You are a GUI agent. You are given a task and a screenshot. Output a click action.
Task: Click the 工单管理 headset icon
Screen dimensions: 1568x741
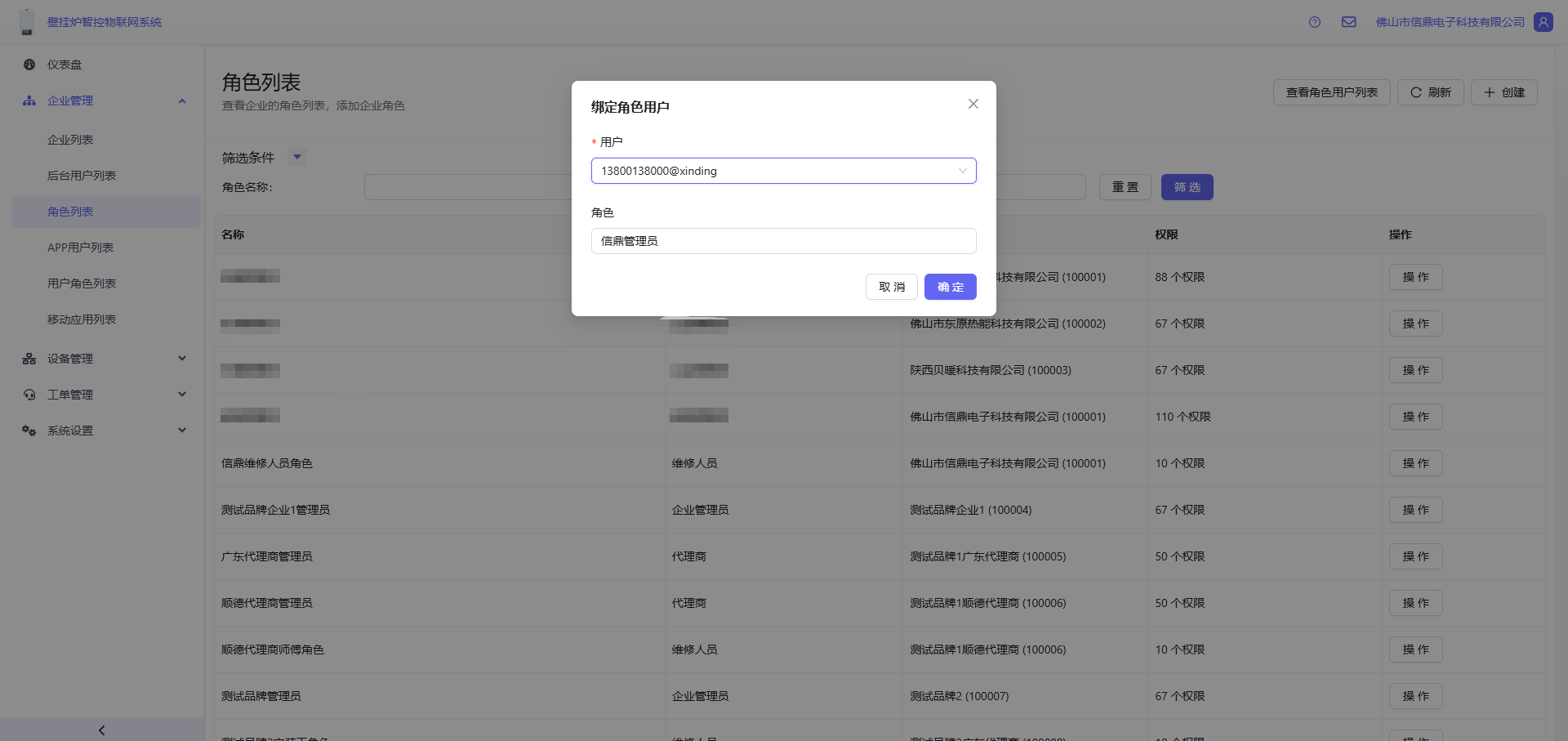coord(29,395)
